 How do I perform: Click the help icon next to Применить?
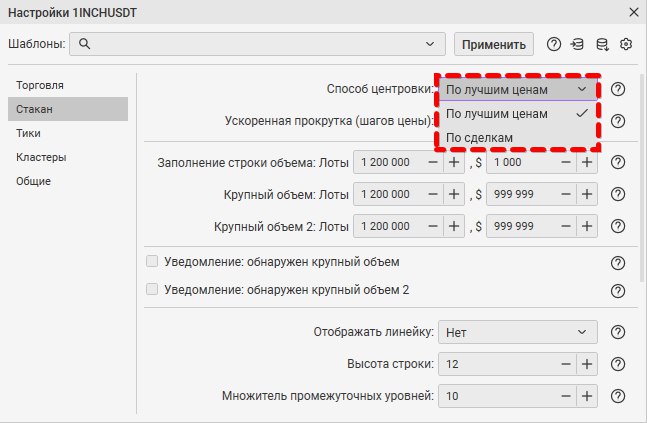click(x=553, y=44)
